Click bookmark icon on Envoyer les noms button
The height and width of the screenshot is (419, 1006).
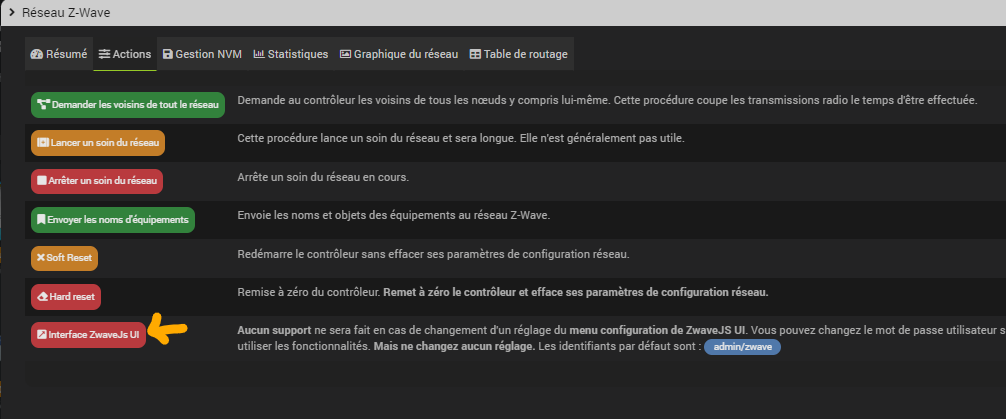41,219
